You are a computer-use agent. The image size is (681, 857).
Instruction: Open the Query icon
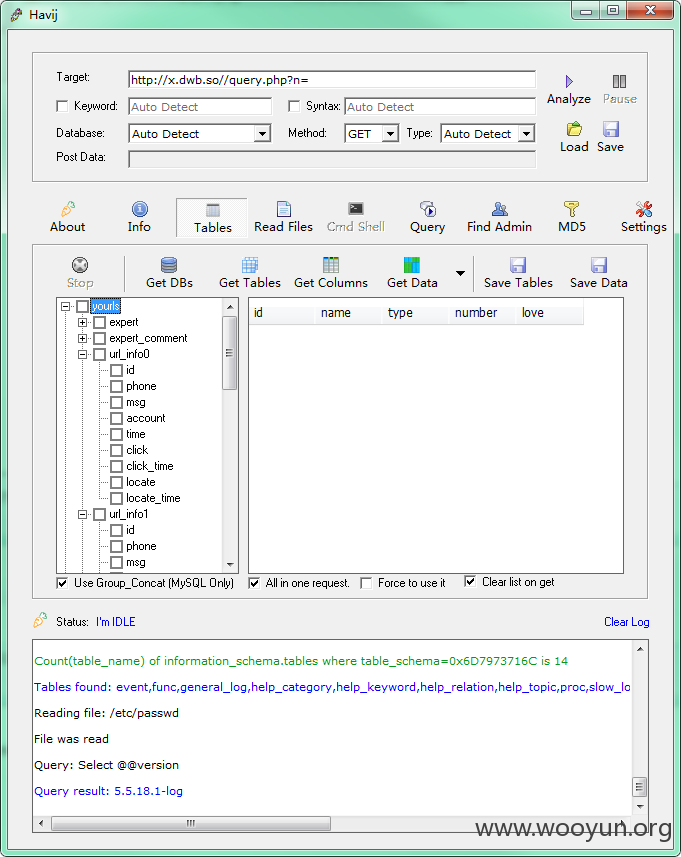[427, 209]
